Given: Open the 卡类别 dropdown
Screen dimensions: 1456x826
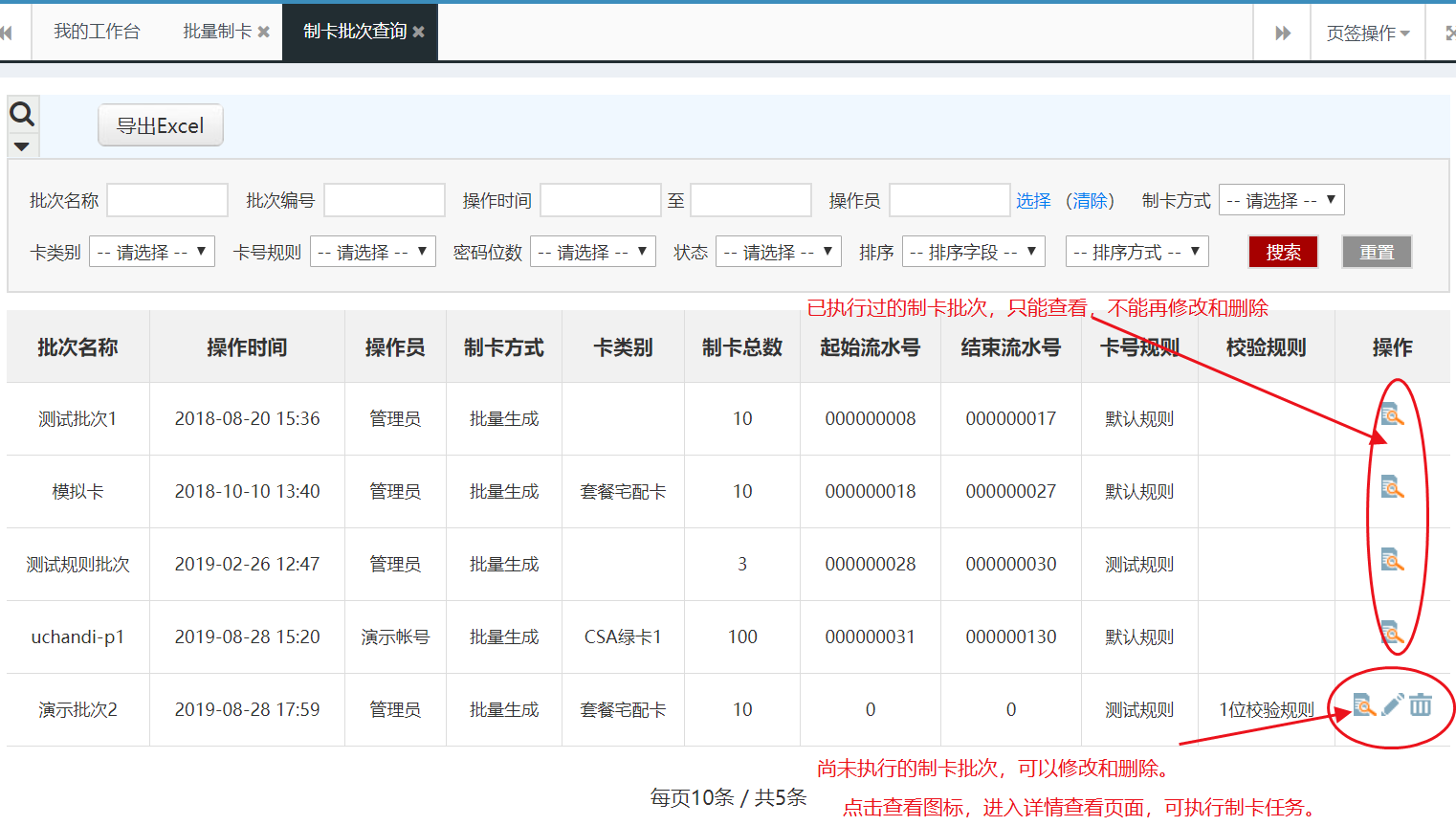Looking at the screenshot, I should [152, 252].
